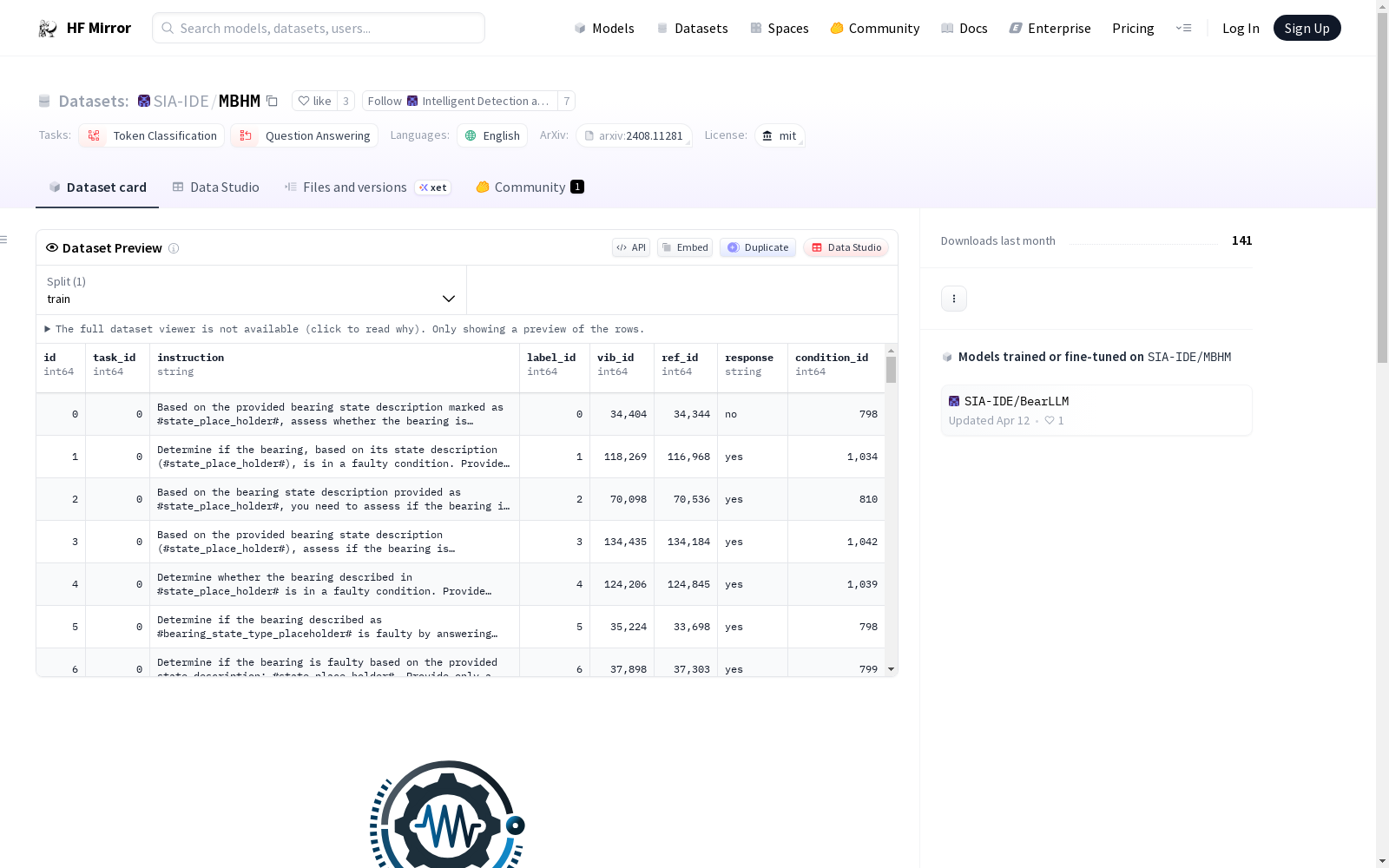1389x868 pixels.
Task: Open the Docs menu item
Action: [x=964, y=28]
